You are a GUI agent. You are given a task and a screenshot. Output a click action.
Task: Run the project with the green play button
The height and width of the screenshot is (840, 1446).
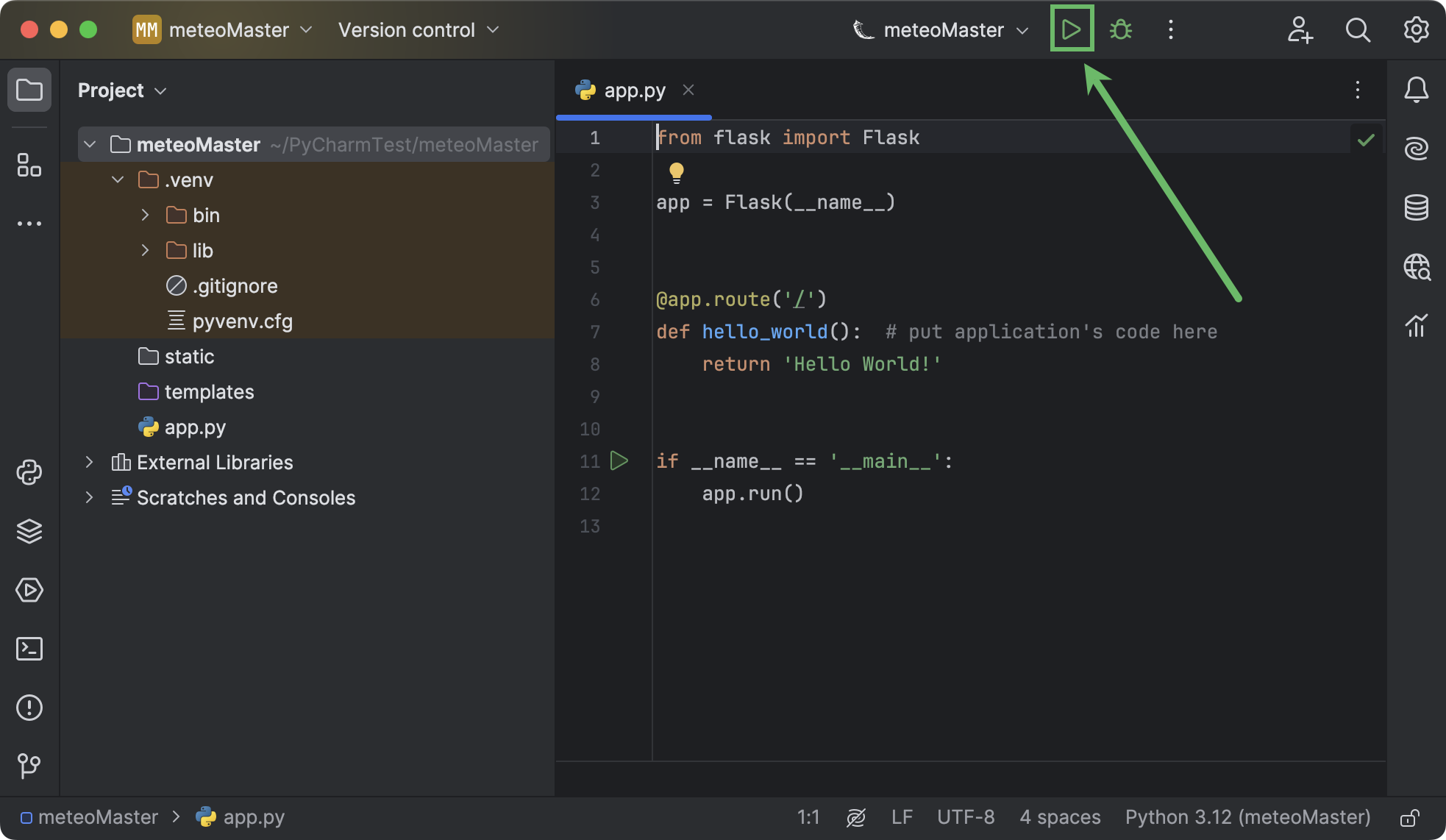click(x=1071, y=29)
